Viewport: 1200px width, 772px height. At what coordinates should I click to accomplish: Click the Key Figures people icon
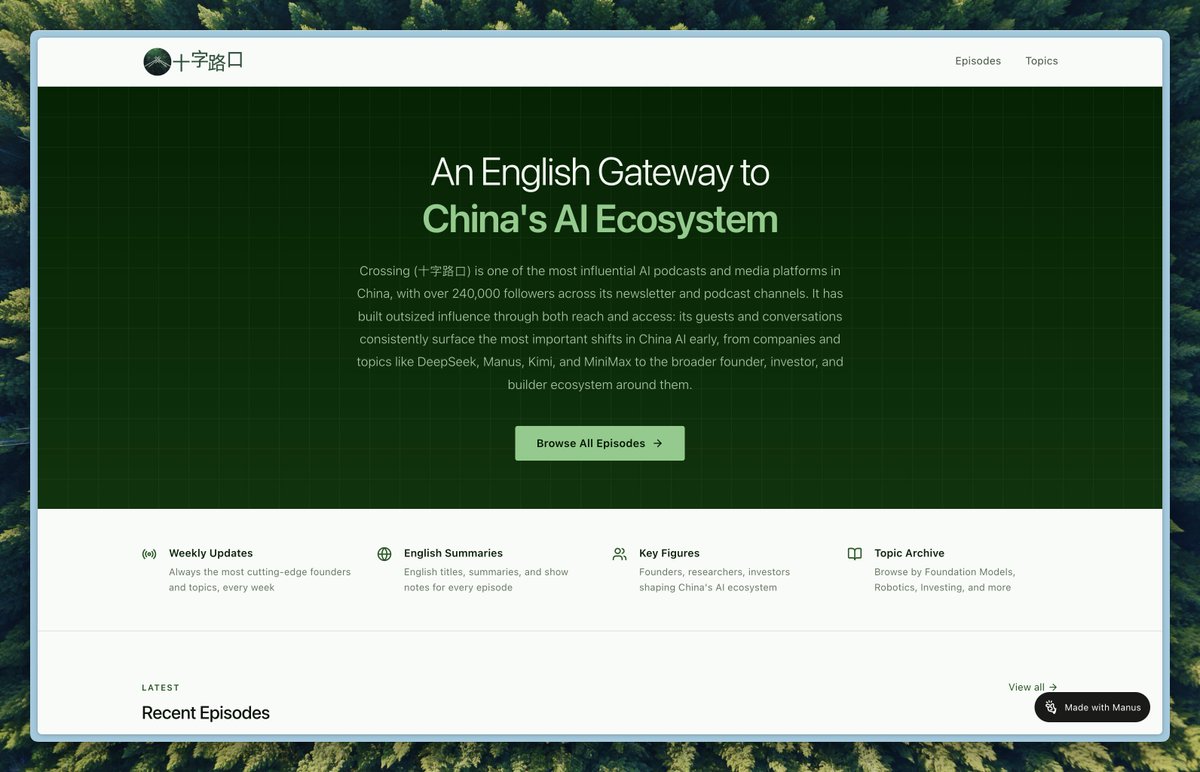click(x=619, y=554)
